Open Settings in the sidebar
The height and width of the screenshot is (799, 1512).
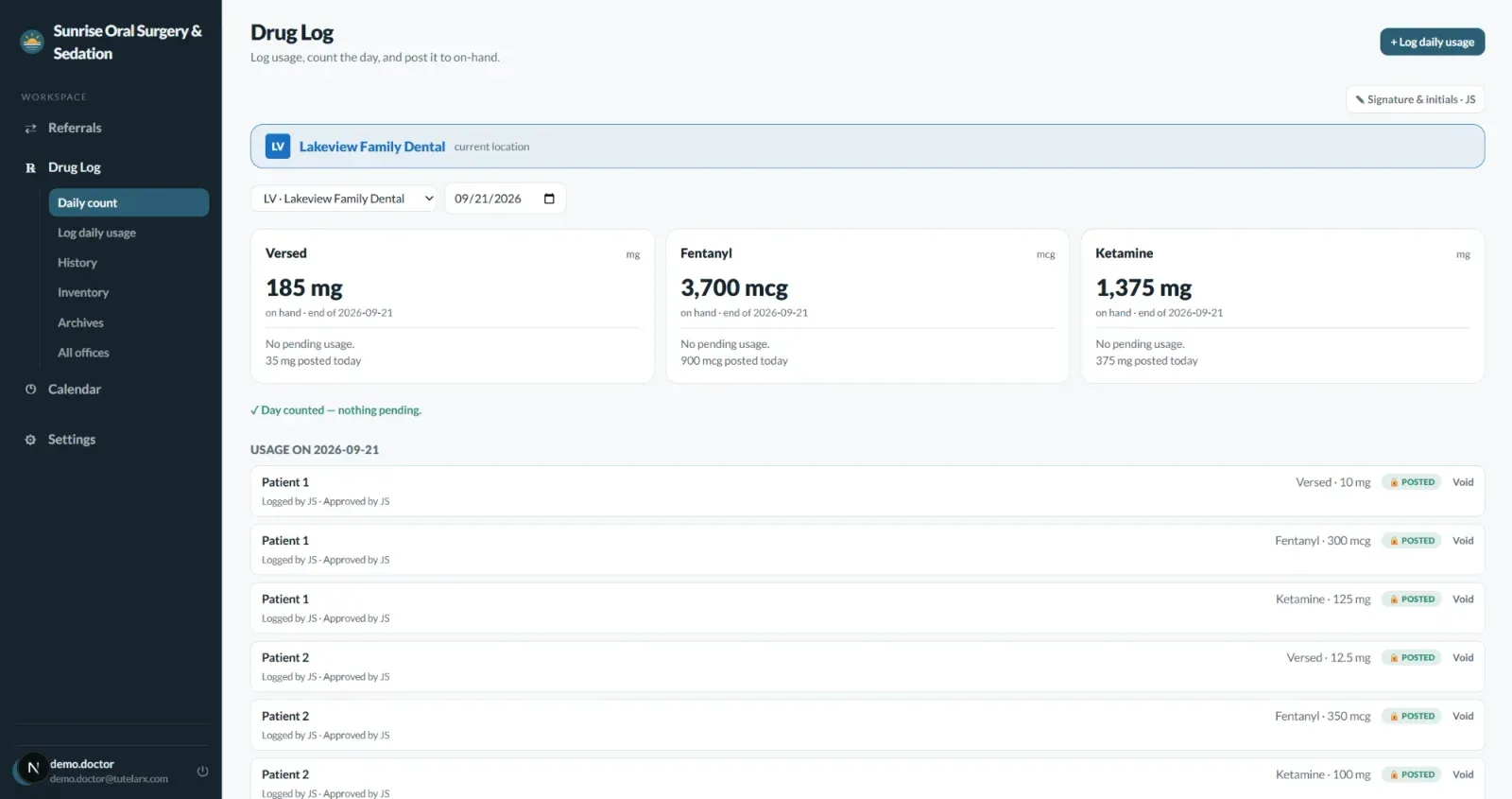pos(72,440)
